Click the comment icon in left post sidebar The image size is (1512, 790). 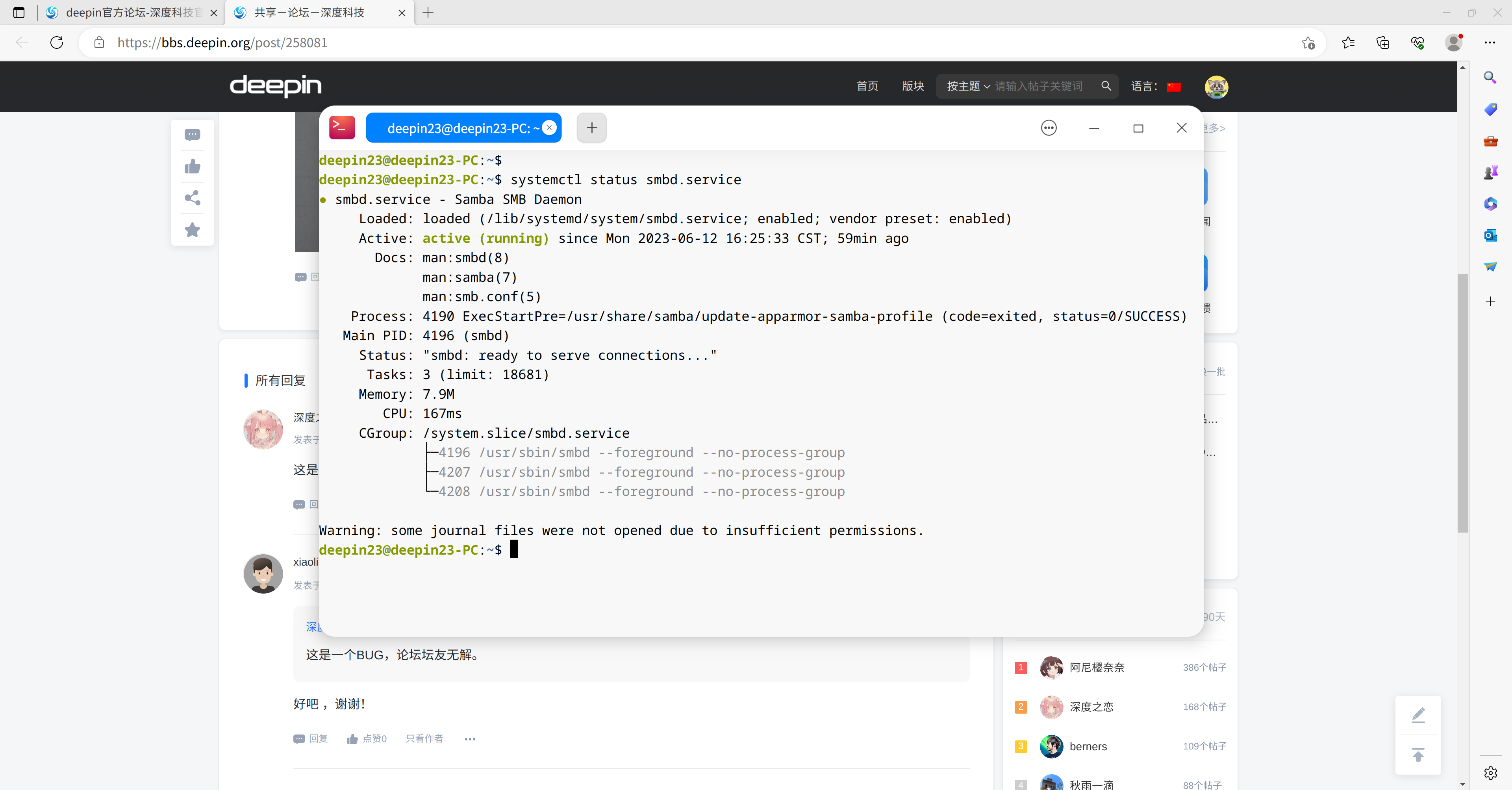[192, 135]
